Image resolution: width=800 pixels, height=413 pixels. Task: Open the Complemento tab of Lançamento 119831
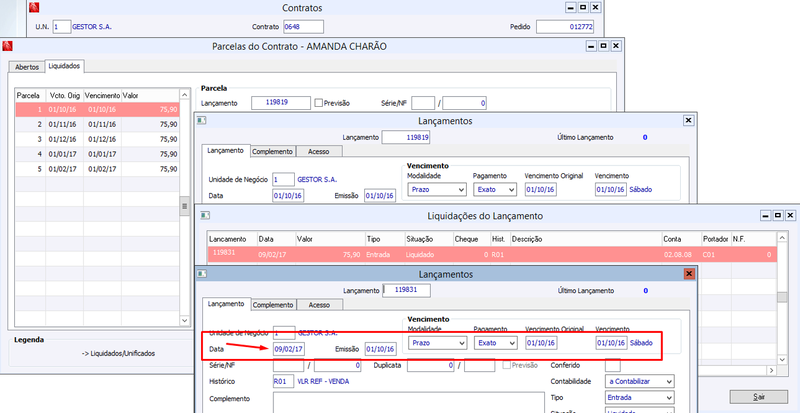[x=273, y=305]
